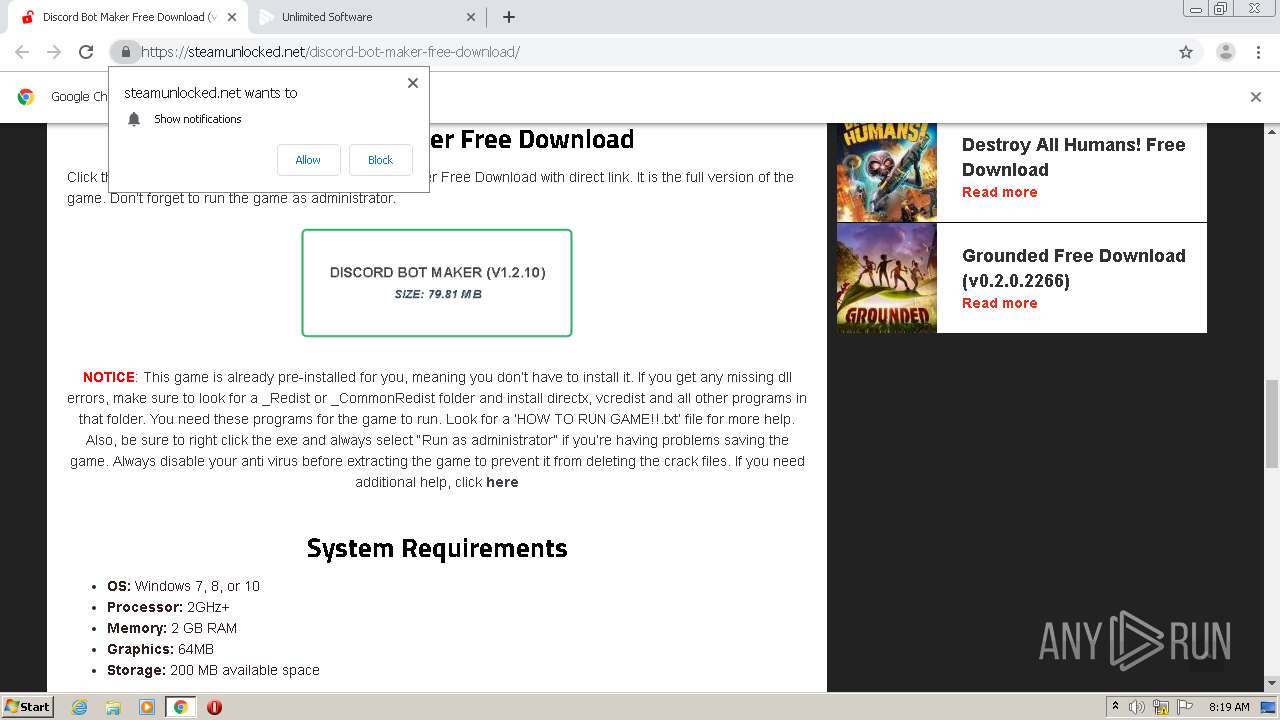The height and width of the screenshot is (720, 1280).
Task: Select the 'OS: Windows 7, 8, or 10' line
Action: pos(183,586)
